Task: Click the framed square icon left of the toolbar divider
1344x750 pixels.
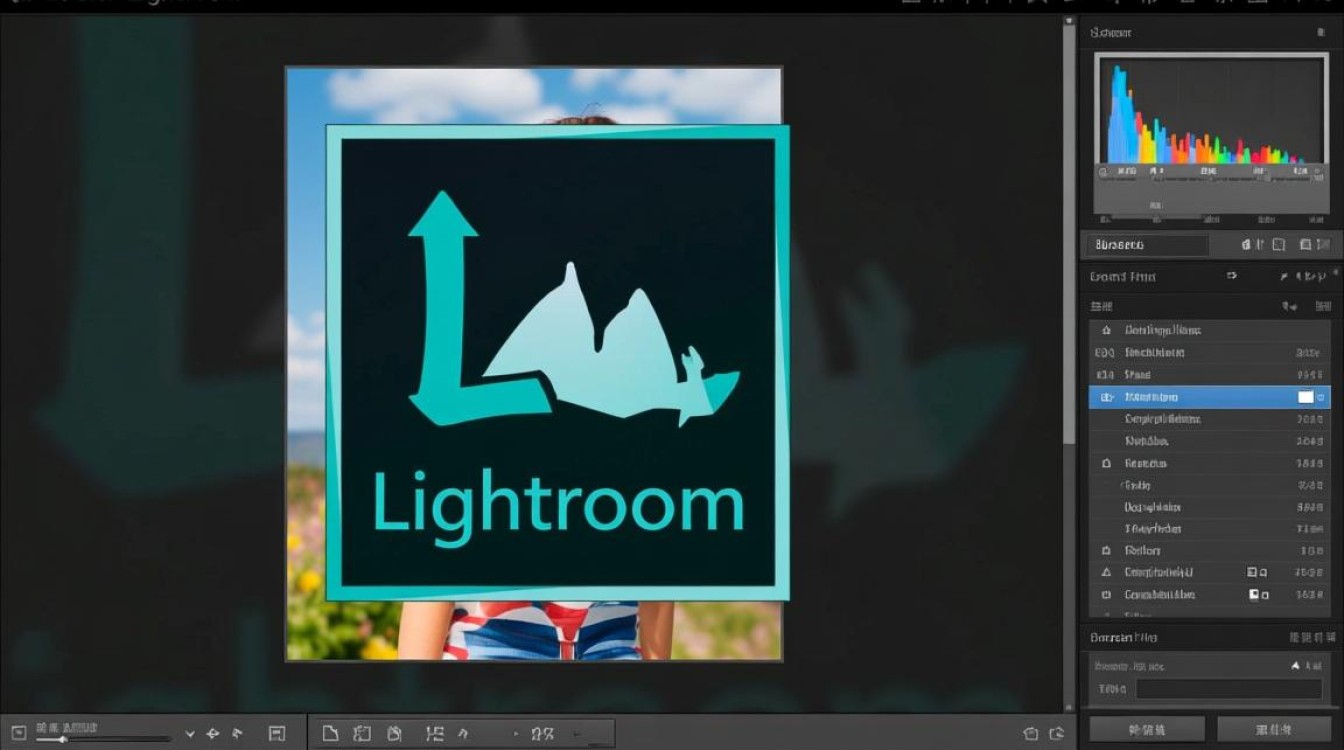Action: pos(277,734)
